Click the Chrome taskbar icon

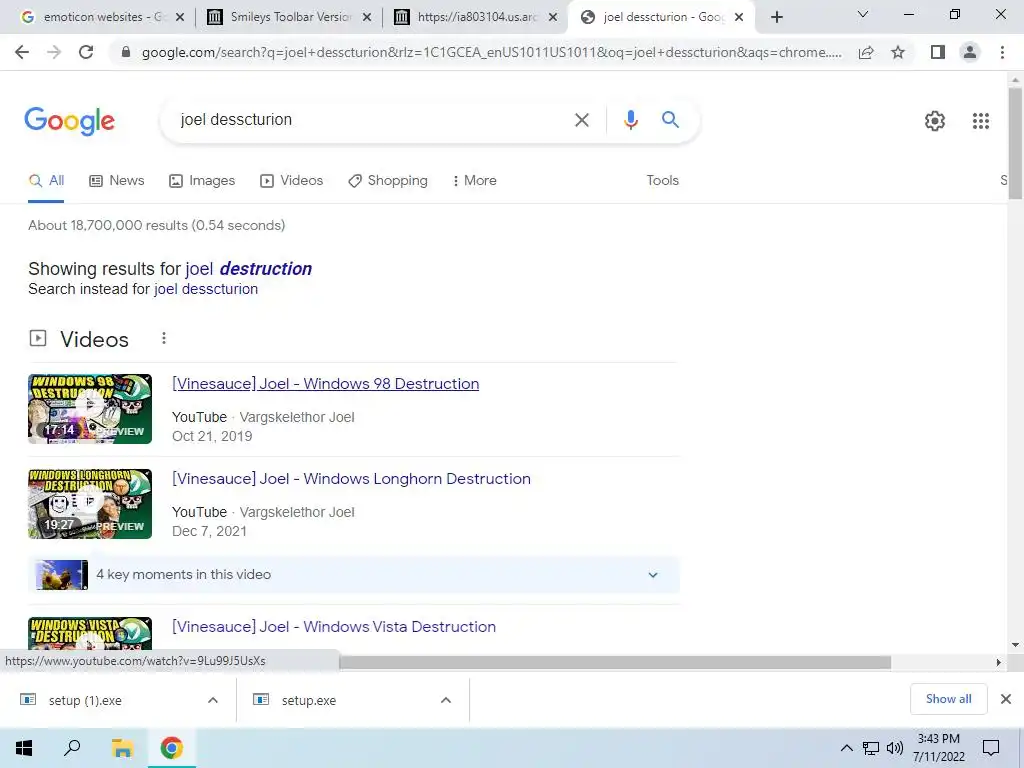click(172, 748)
